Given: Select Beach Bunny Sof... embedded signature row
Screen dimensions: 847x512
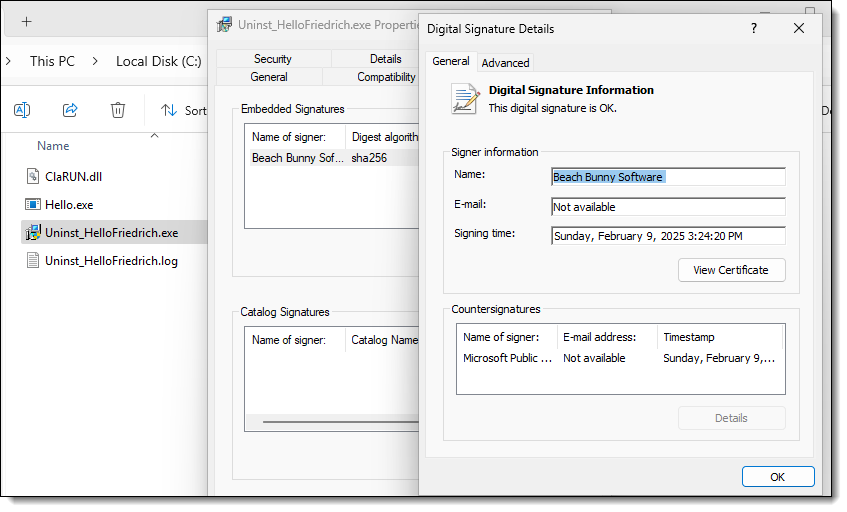Looking at the screenshot, I should point(334,158).
